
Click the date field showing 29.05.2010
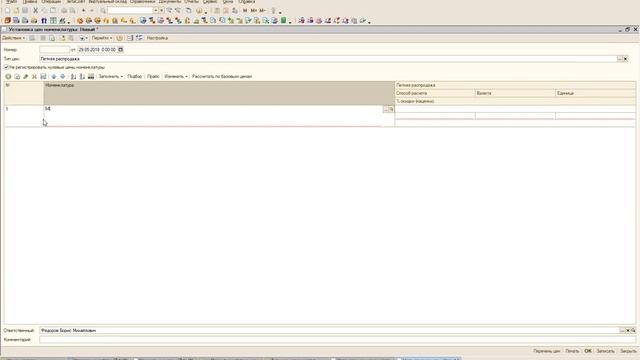98,49
